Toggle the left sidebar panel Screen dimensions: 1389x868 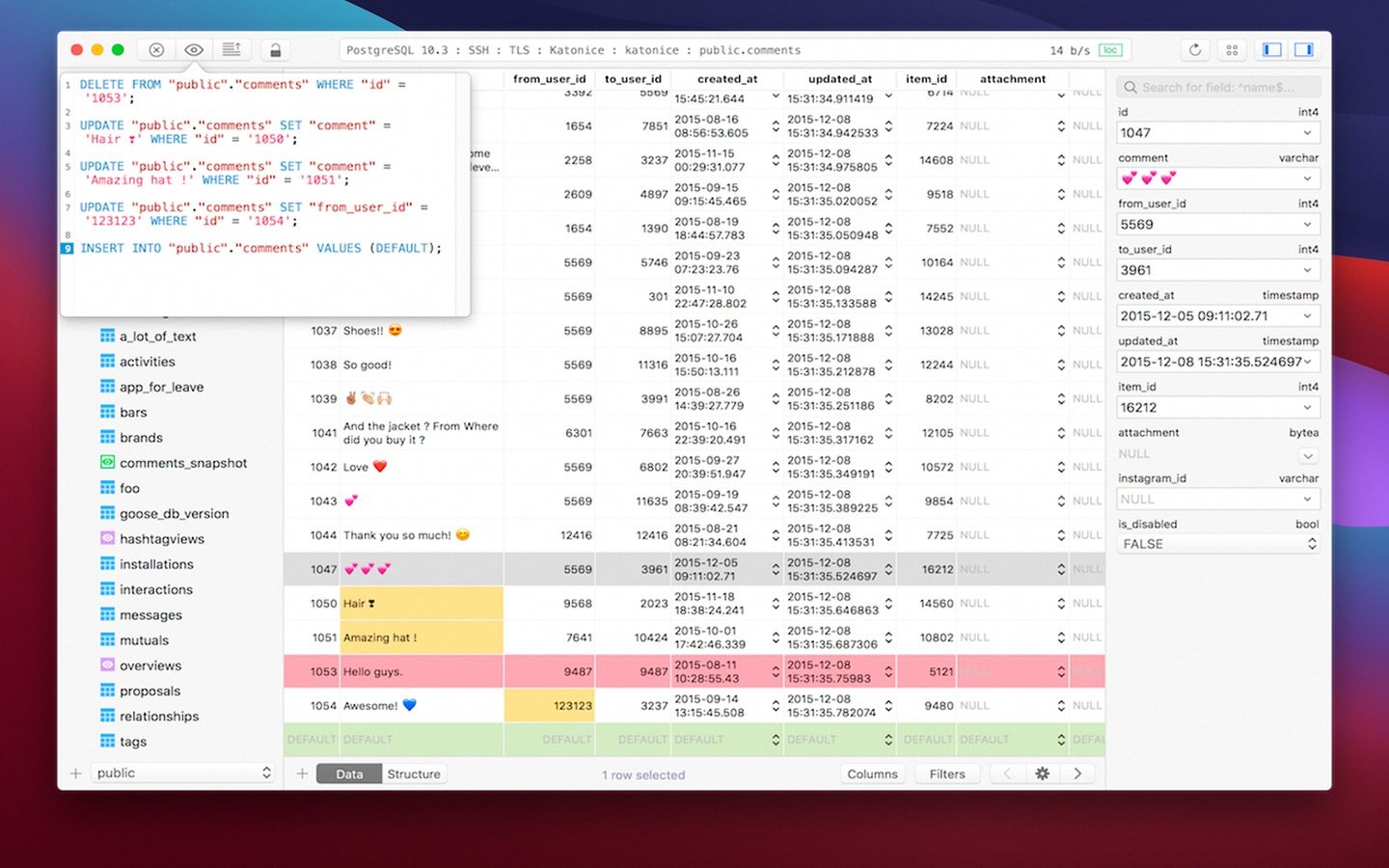1272,50
